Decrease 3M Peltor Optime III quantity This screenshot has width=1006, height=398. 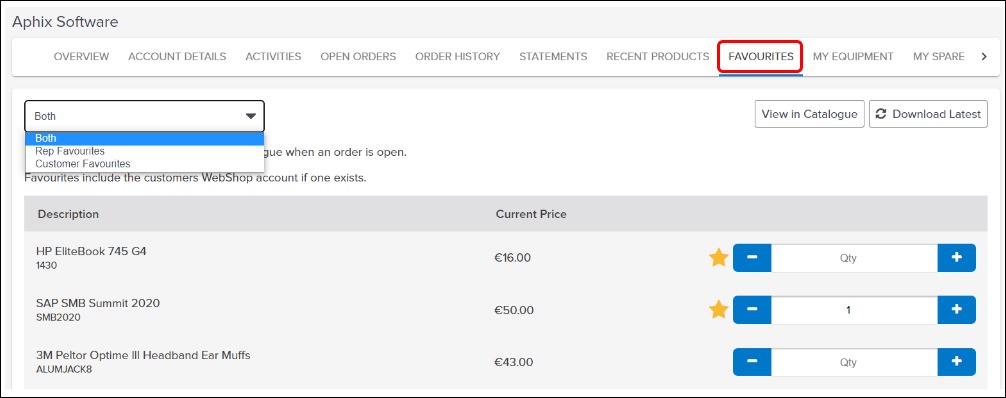[752, 362]
